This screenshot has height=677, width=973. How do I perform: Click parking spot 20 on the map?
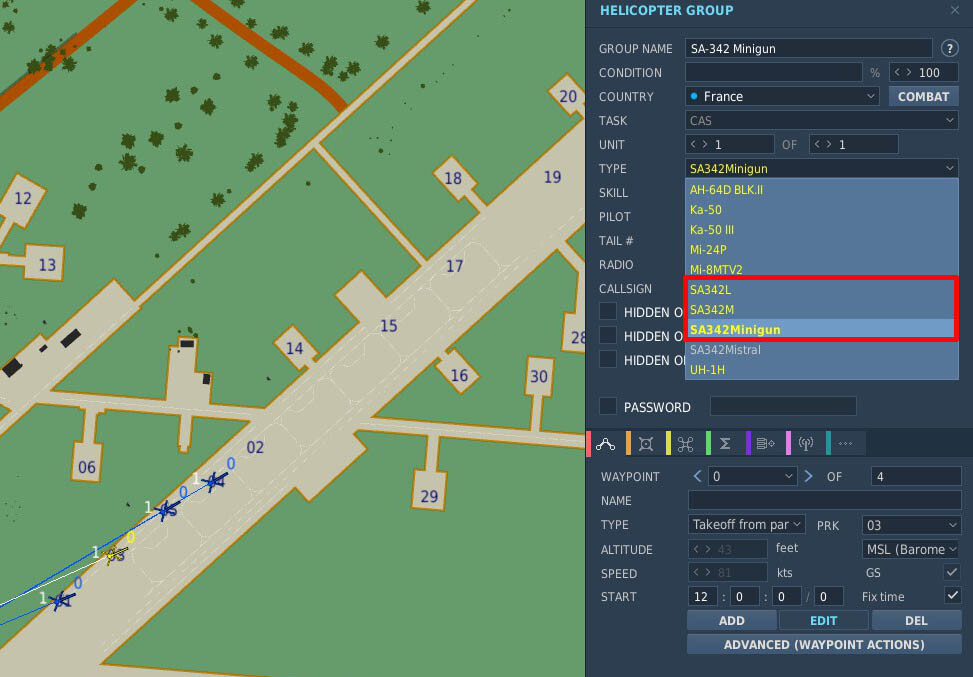coord(568,96)
